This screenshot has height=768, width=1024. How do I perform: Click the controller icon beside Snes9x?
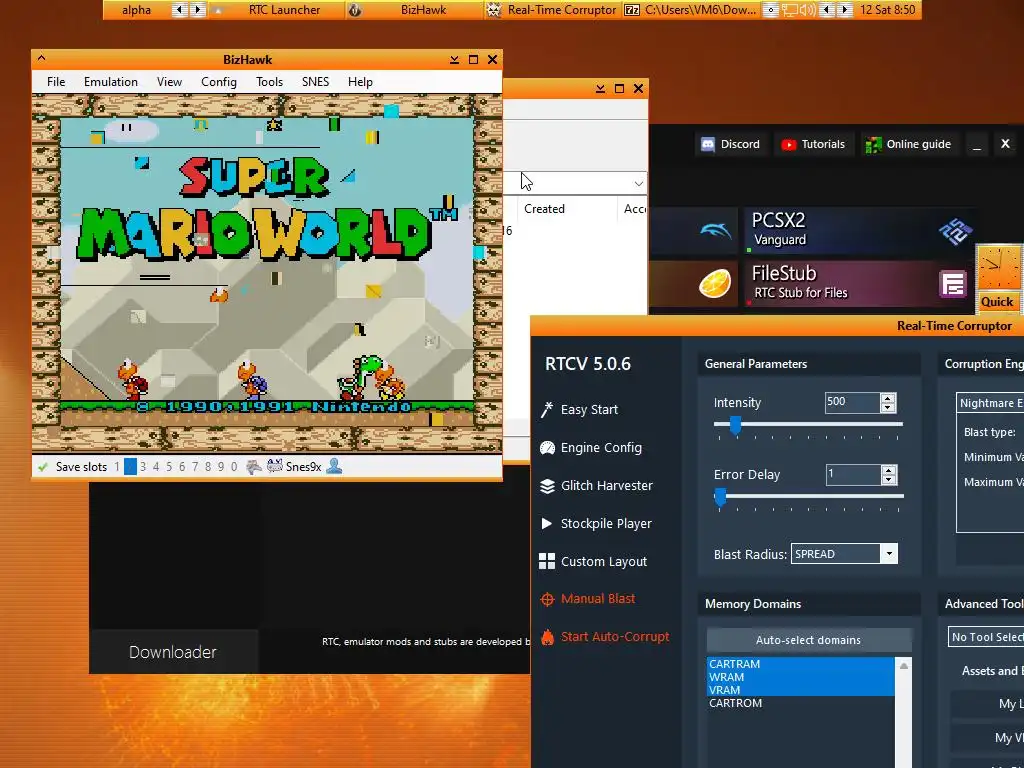(x=275, y=466)
